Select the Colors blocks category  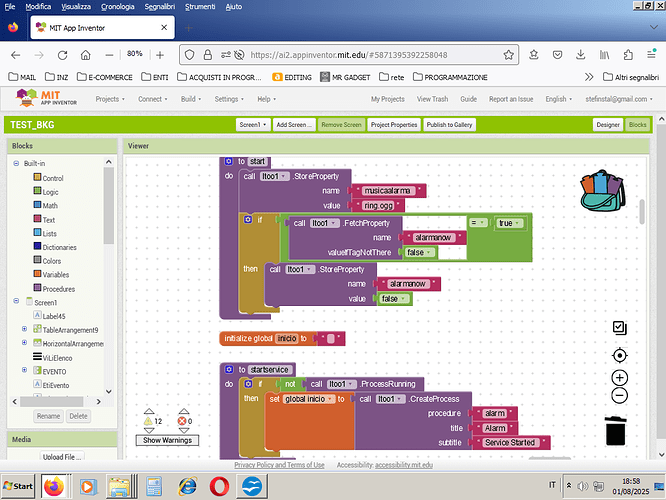point(52,261)
